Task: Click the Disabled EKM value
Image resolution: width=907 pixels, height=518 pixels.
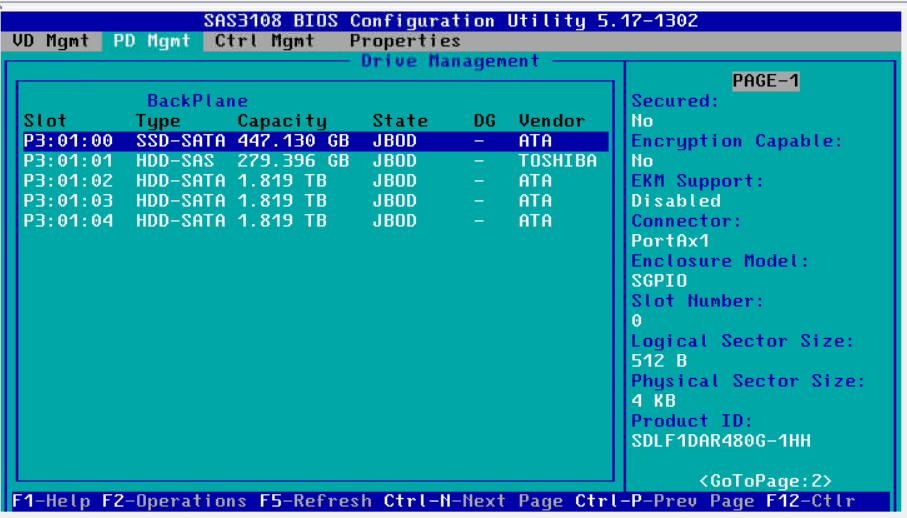Action: point(676,201)
